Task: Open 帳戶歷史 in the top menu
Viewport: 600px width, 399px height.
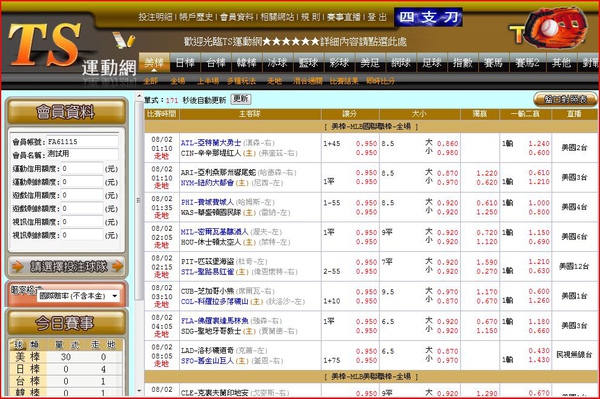Action: [x=196, y=17]
